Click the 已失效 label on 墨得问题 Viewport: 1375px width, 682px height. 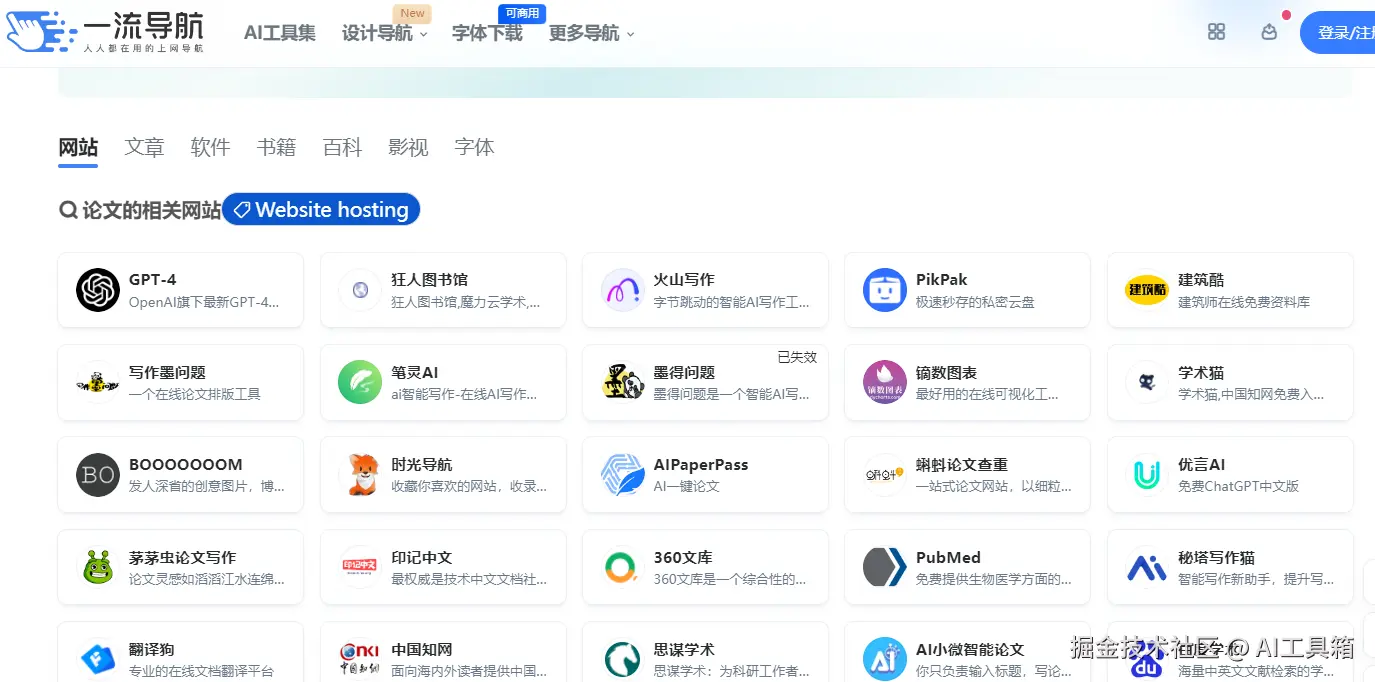click(x=797, y=357)
